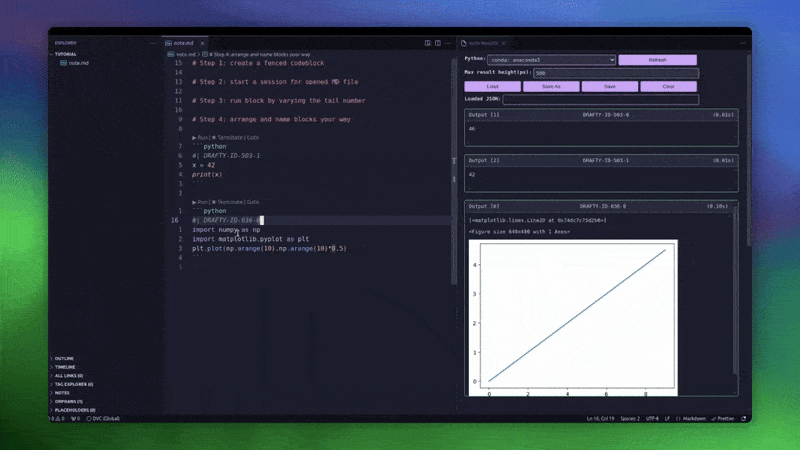Click the split editor icon
The width and height of the screenshot is (800, 450).
(x=438, y=43)
